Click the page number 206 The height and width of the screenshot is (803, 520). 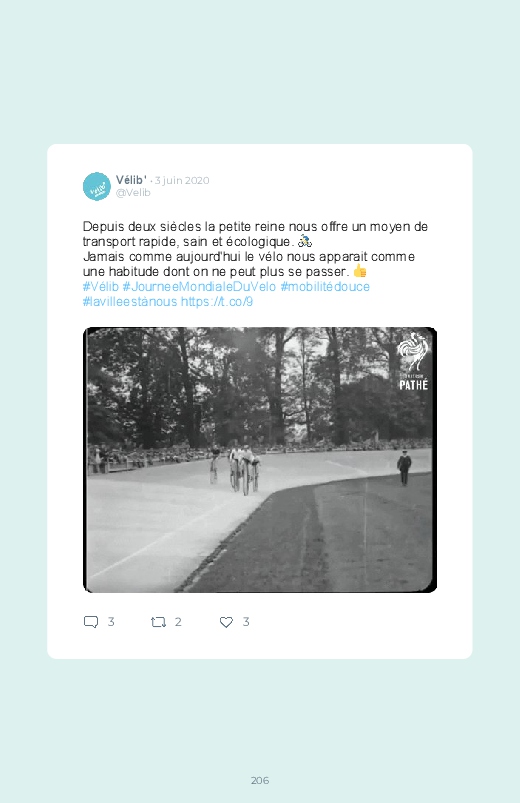click(x=260, y=780)
